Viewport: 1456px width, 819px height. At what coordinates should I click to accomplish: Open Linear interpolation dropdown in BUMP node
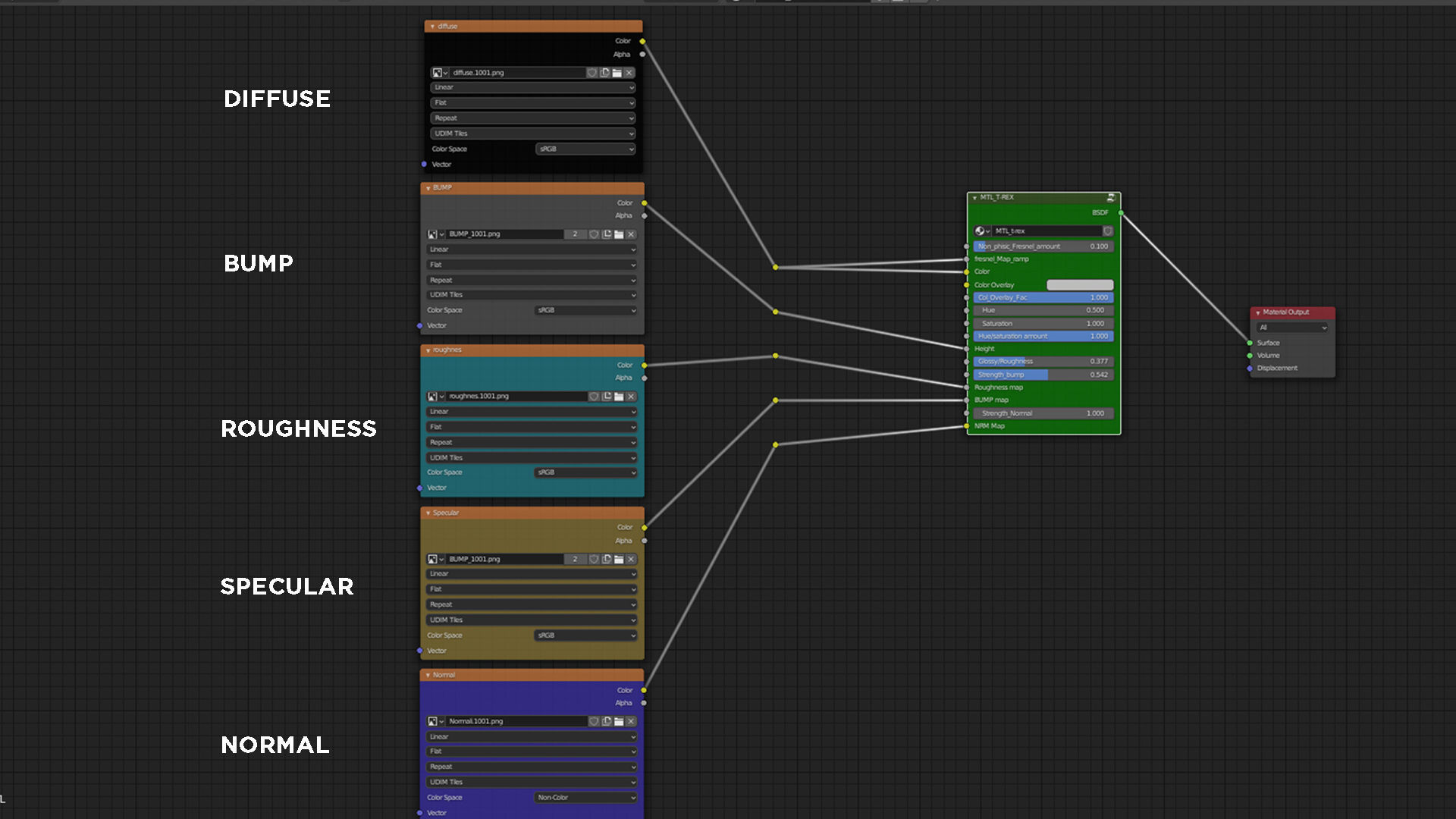click(x=532, y=249)
